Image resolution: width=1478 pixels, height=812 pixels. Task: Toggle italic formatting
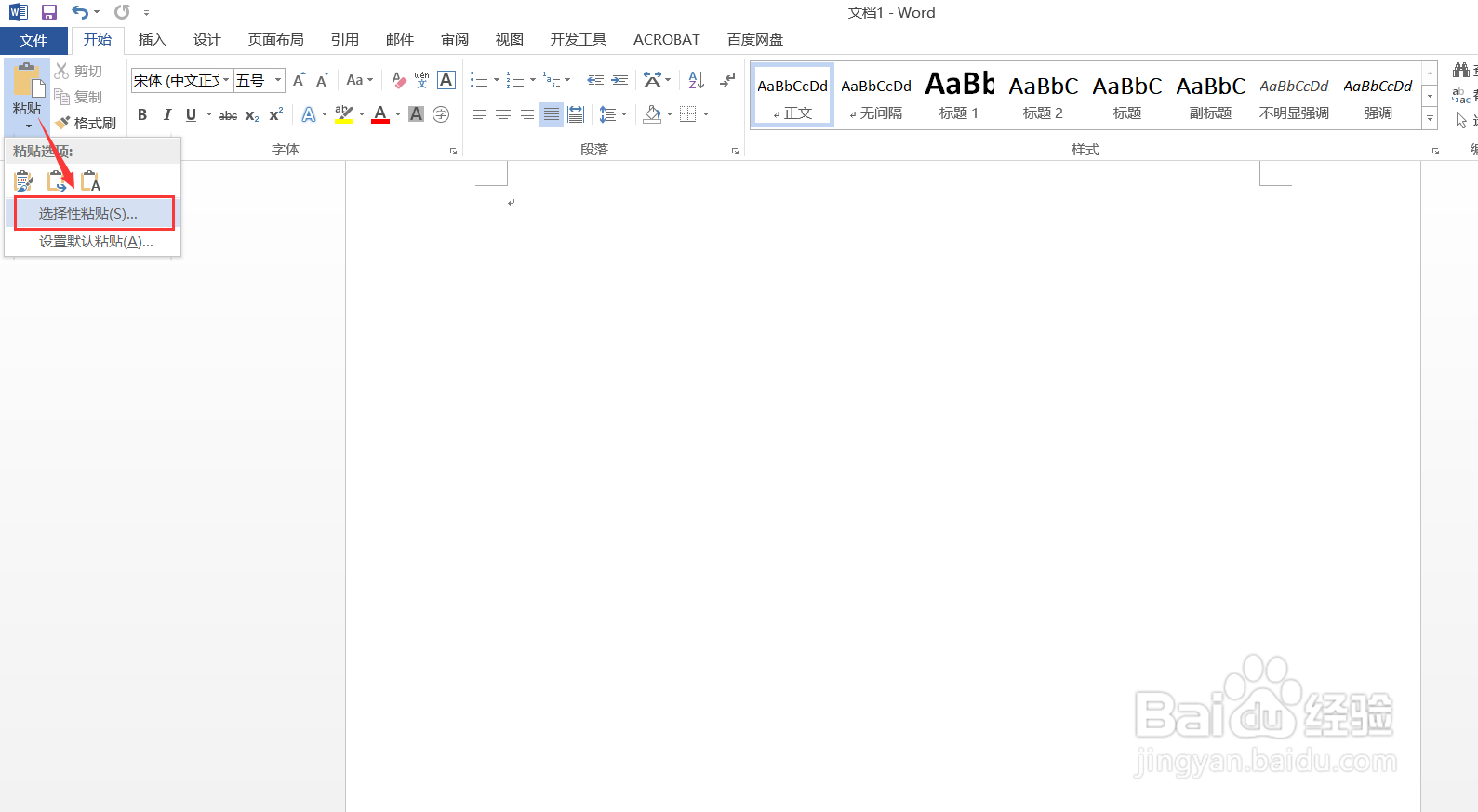[166, 115]
